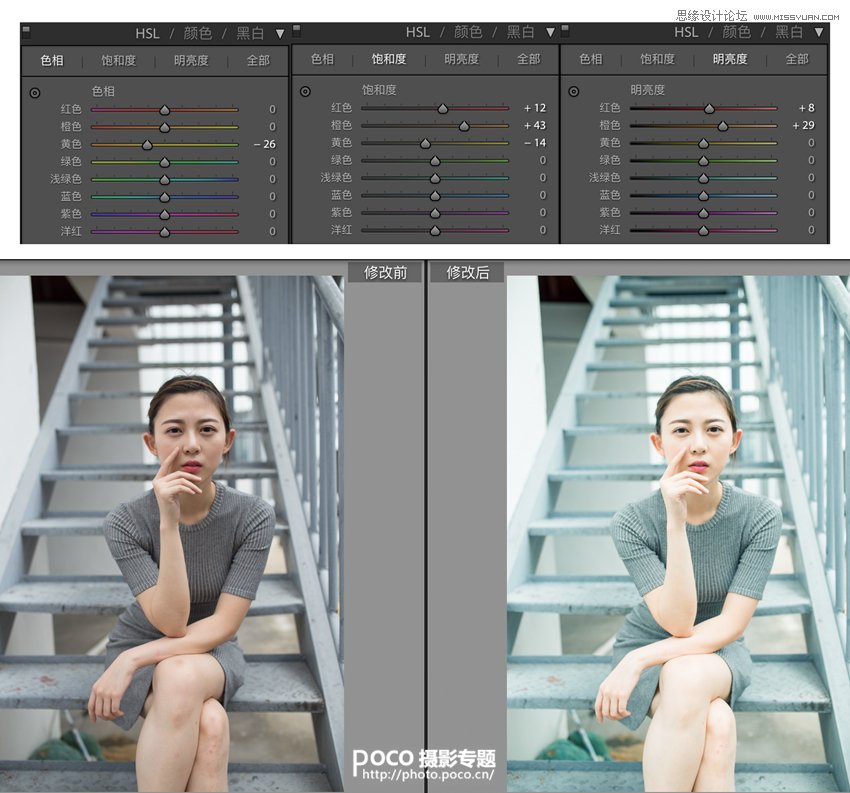Click the -26 value of 黄色 hue
Viewport: 850px width, 793px height.
coord(265,144)
